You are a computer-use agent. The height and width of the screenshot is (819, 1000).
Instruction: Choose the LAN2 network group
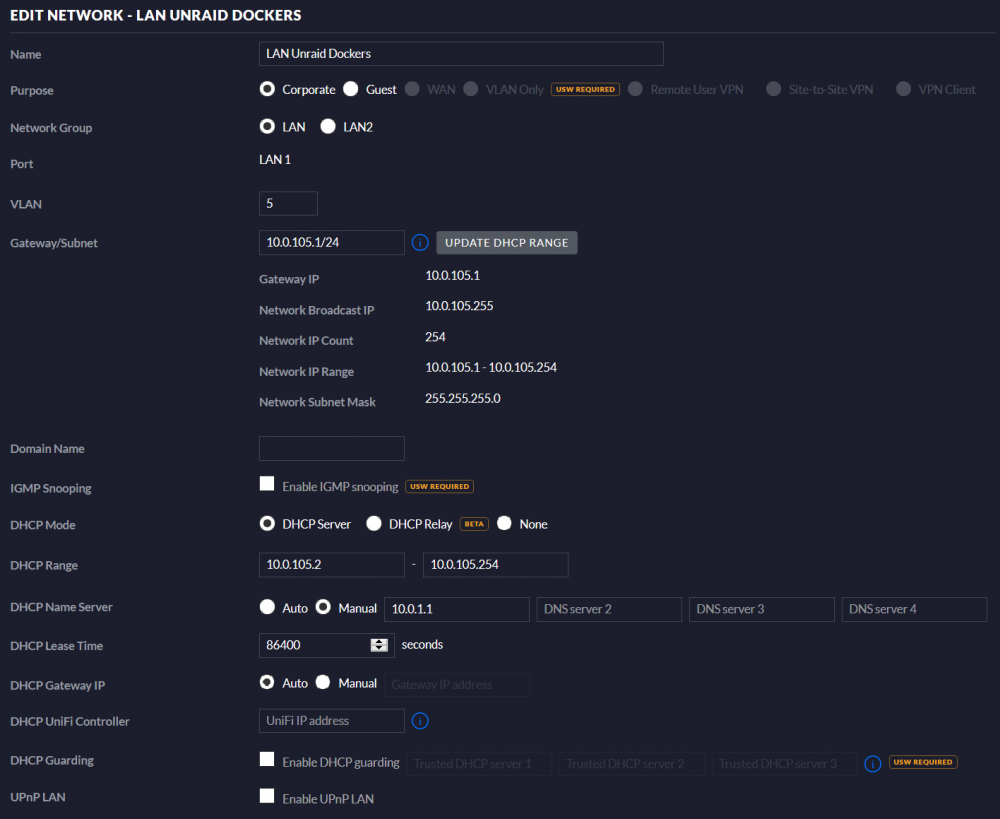(x=328, y=126)
